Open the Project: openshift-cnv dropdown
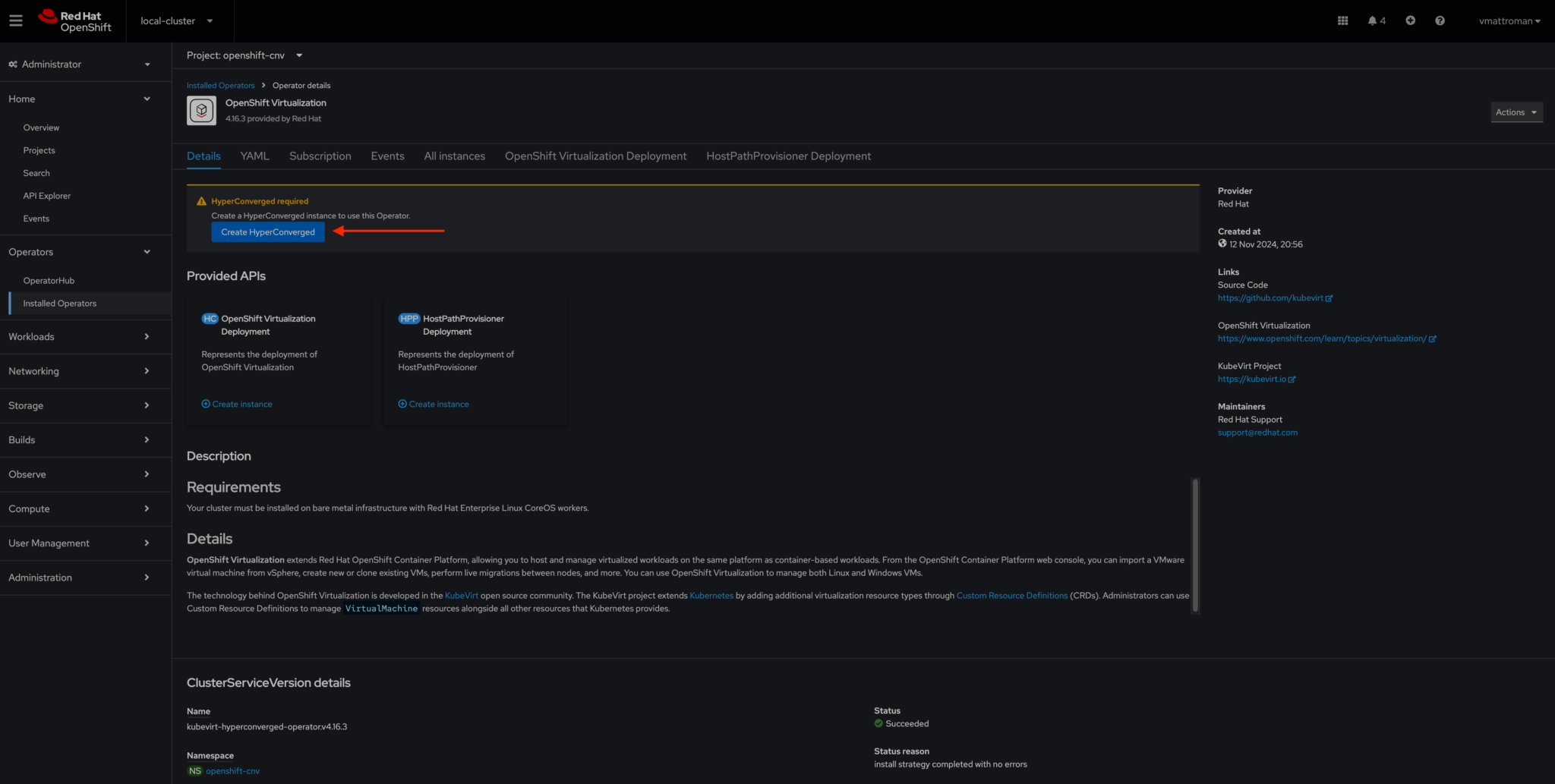Viewport: 1555px width, 784px height. click(x=244, y=55)
